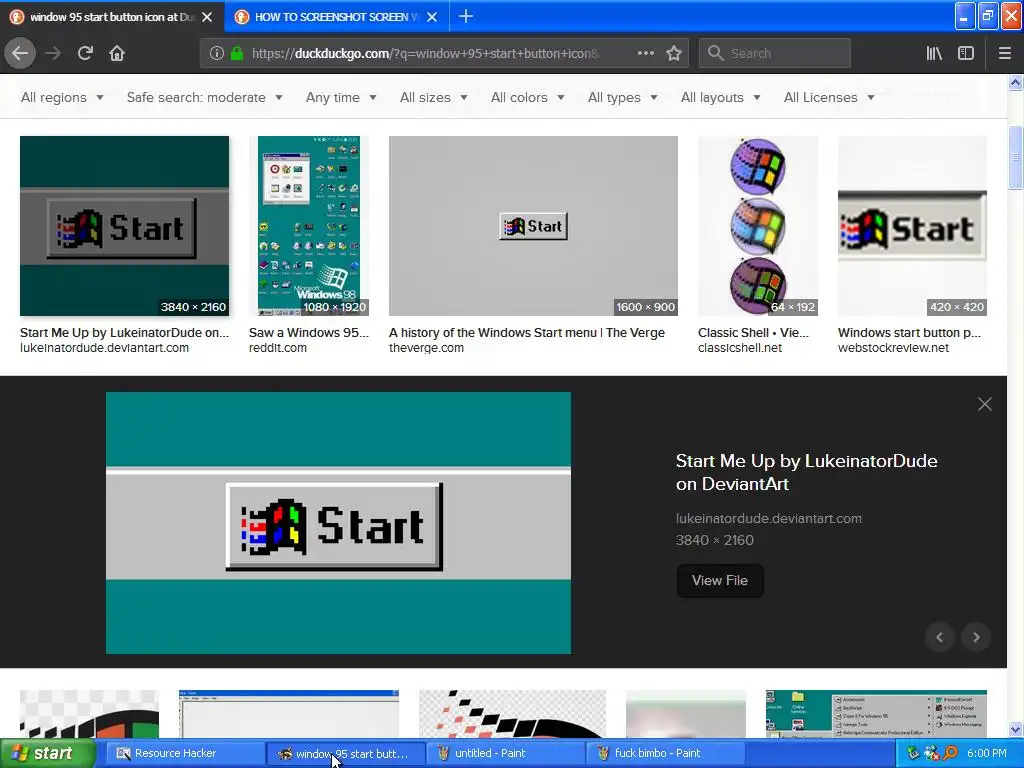The height and width of the screenshot is (768, 1024).
Task: Open the All colors filter
Action: (x=527, y=97)
